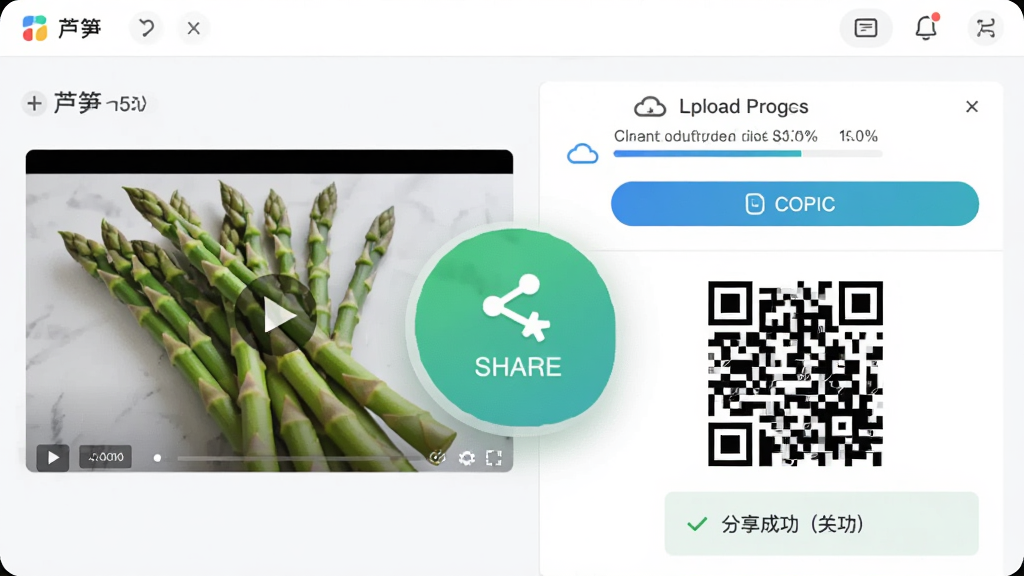This screenshot has width=1024, height=576.
Task: Click the play button in video control bar
Action: tap(52, 457)
